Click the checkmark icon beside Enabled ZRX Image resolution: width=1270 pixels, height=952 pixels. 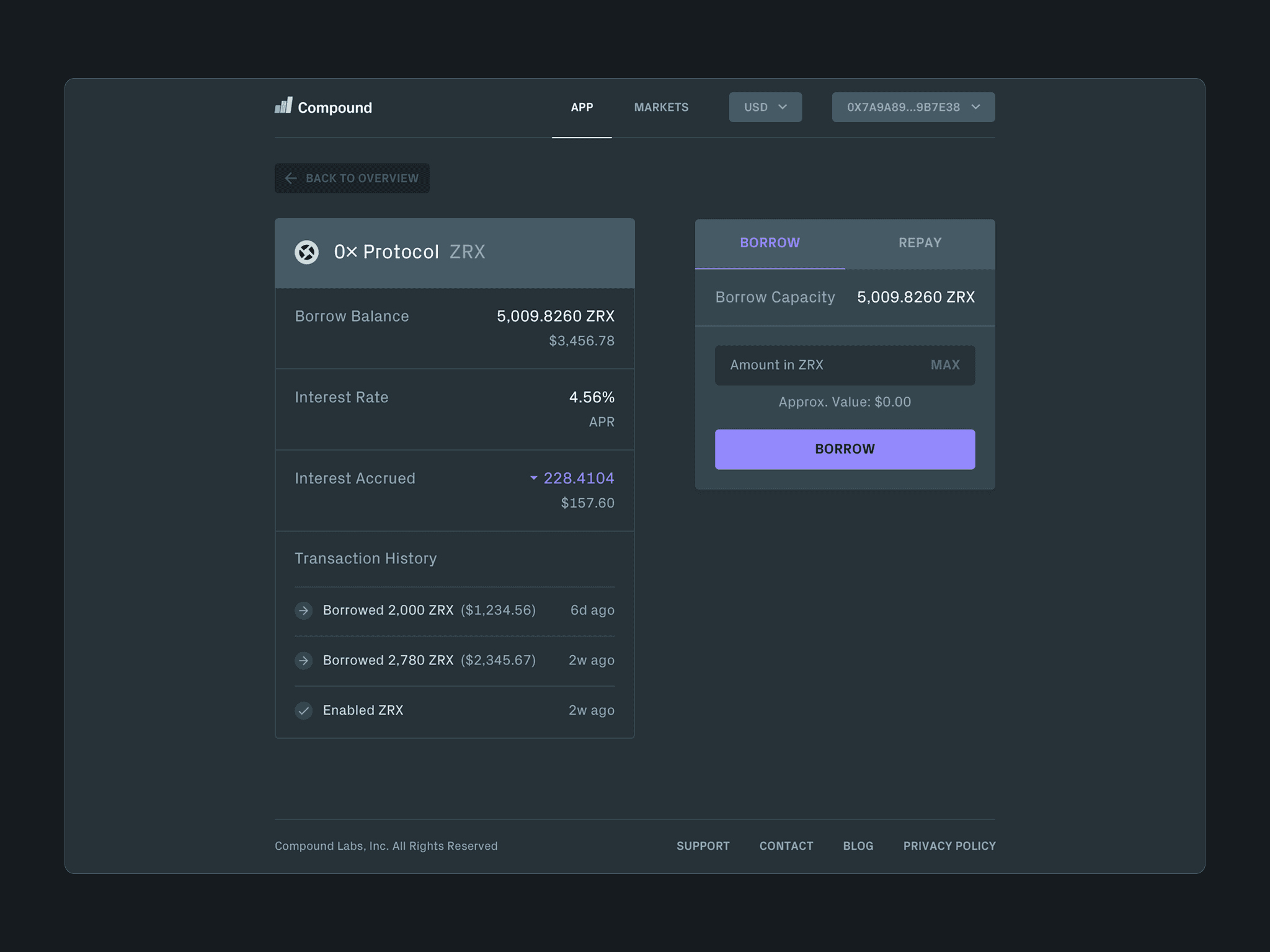pos(303,710)
